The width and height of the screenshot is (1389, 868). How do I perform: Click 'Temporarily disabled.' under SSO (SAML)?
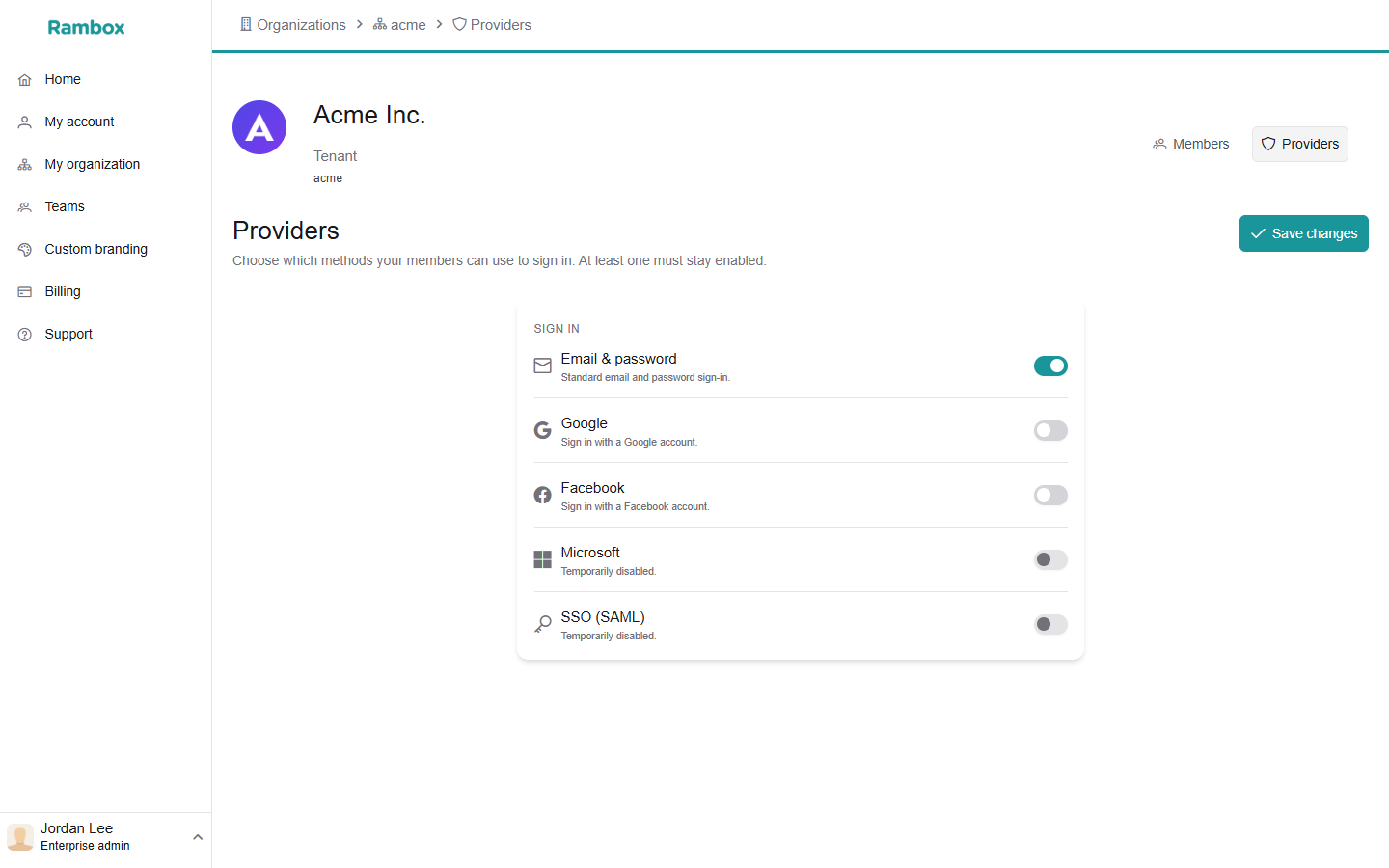point(609,637)
